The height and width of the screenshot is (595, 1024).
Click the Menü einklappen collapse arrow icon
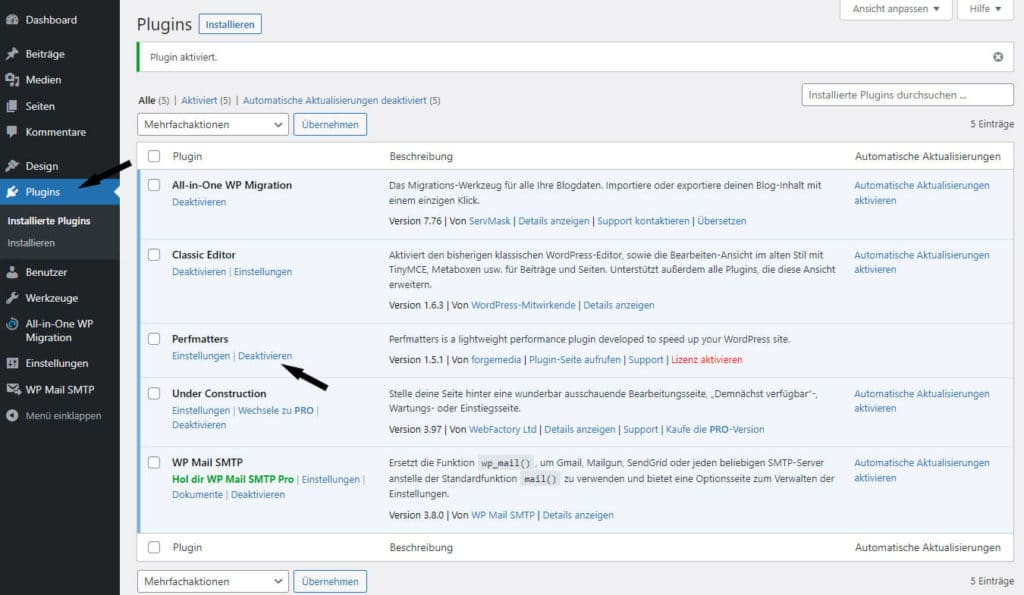(12, 415)
